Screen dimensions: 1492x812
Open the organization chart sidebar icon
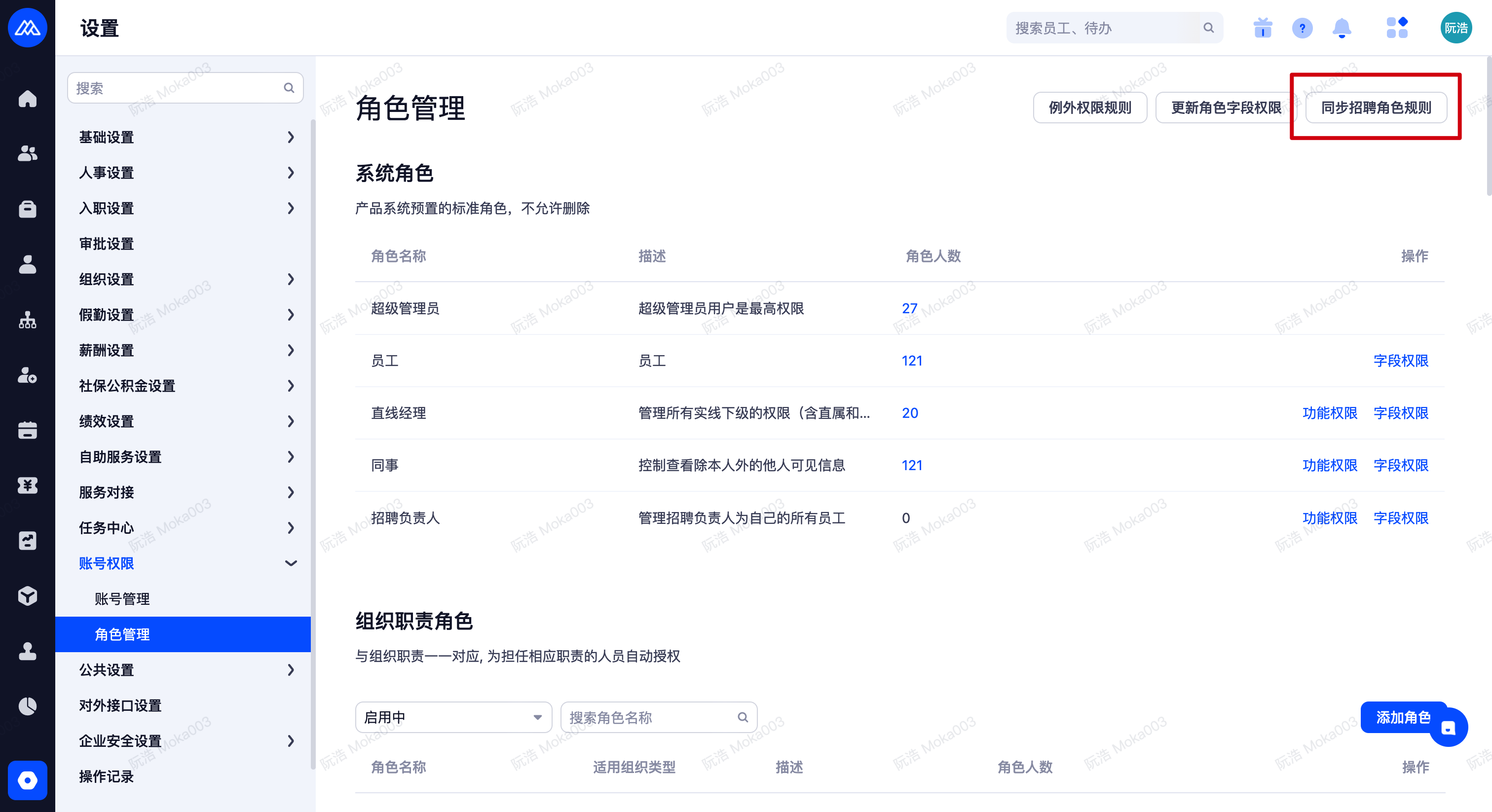click(27, 320)
